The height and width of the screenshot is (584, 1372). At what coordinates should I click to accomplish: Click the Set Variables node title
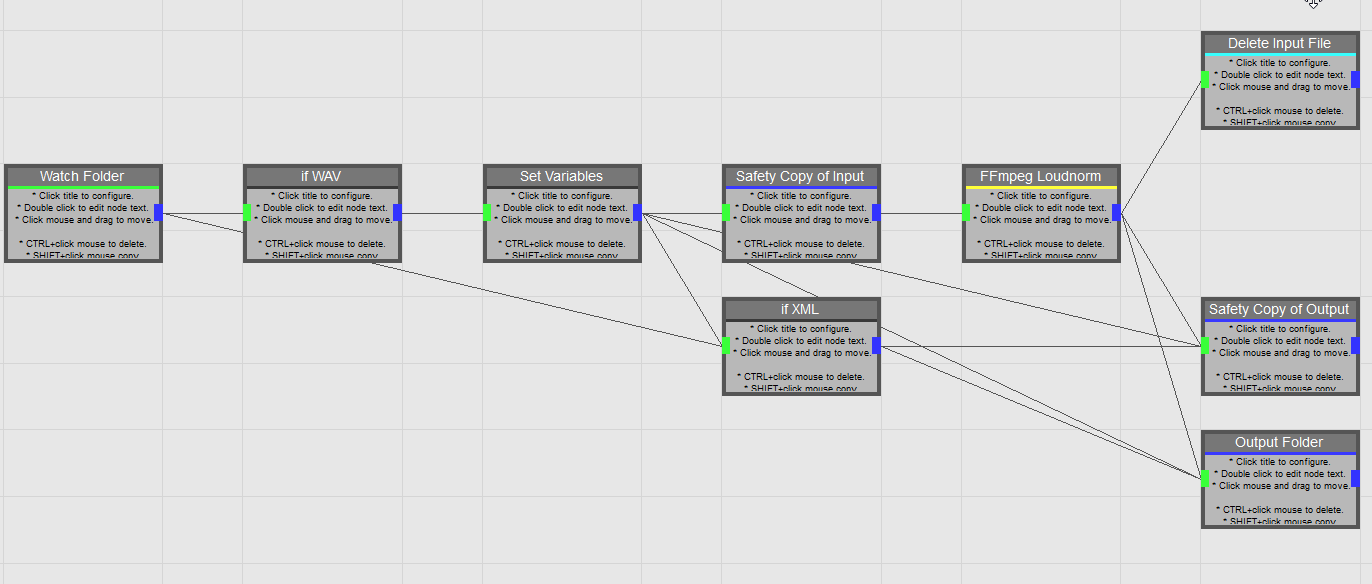point(561,176)
